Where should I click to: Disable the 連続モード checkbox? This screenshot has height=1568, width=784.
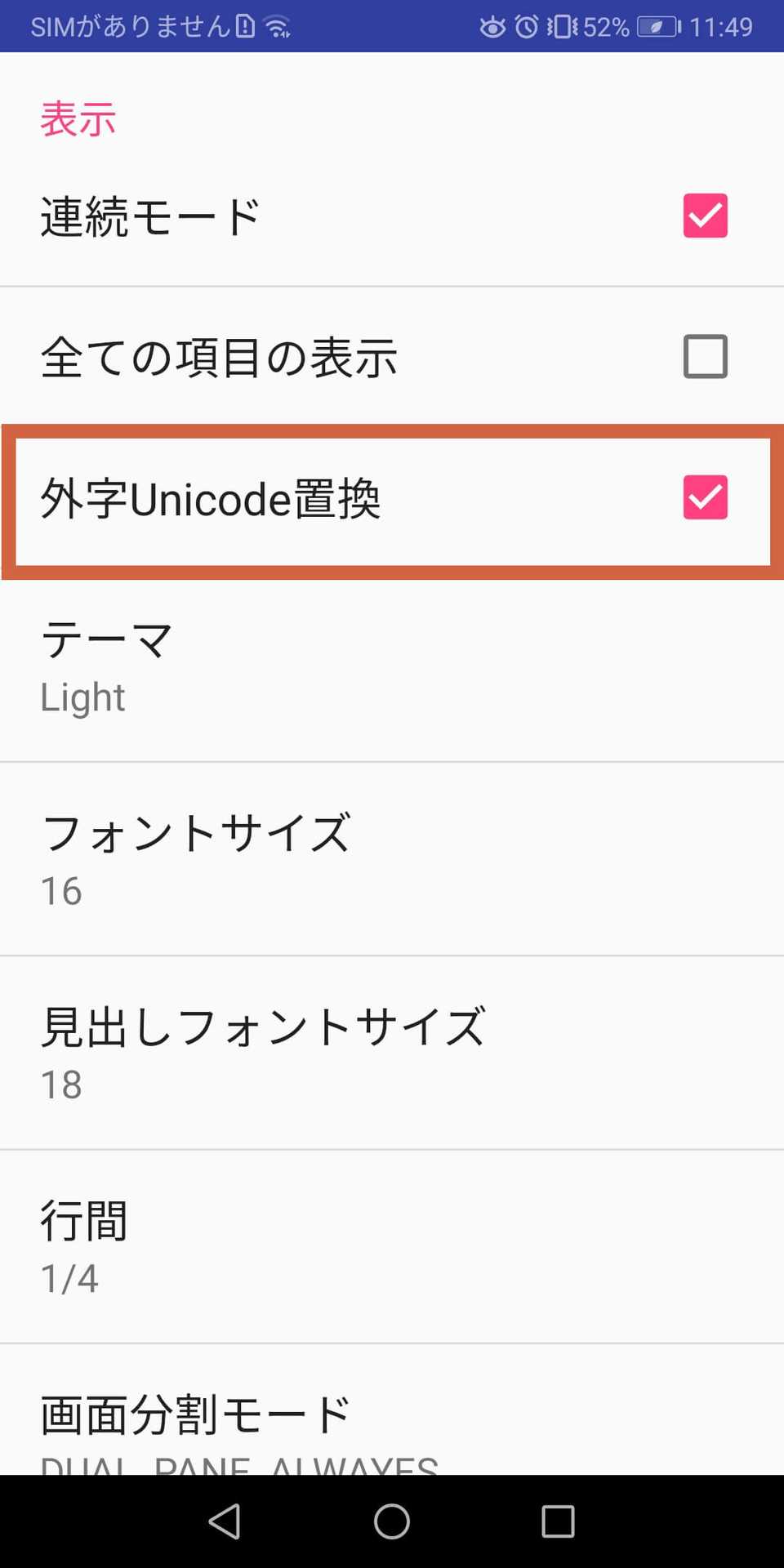705,216
